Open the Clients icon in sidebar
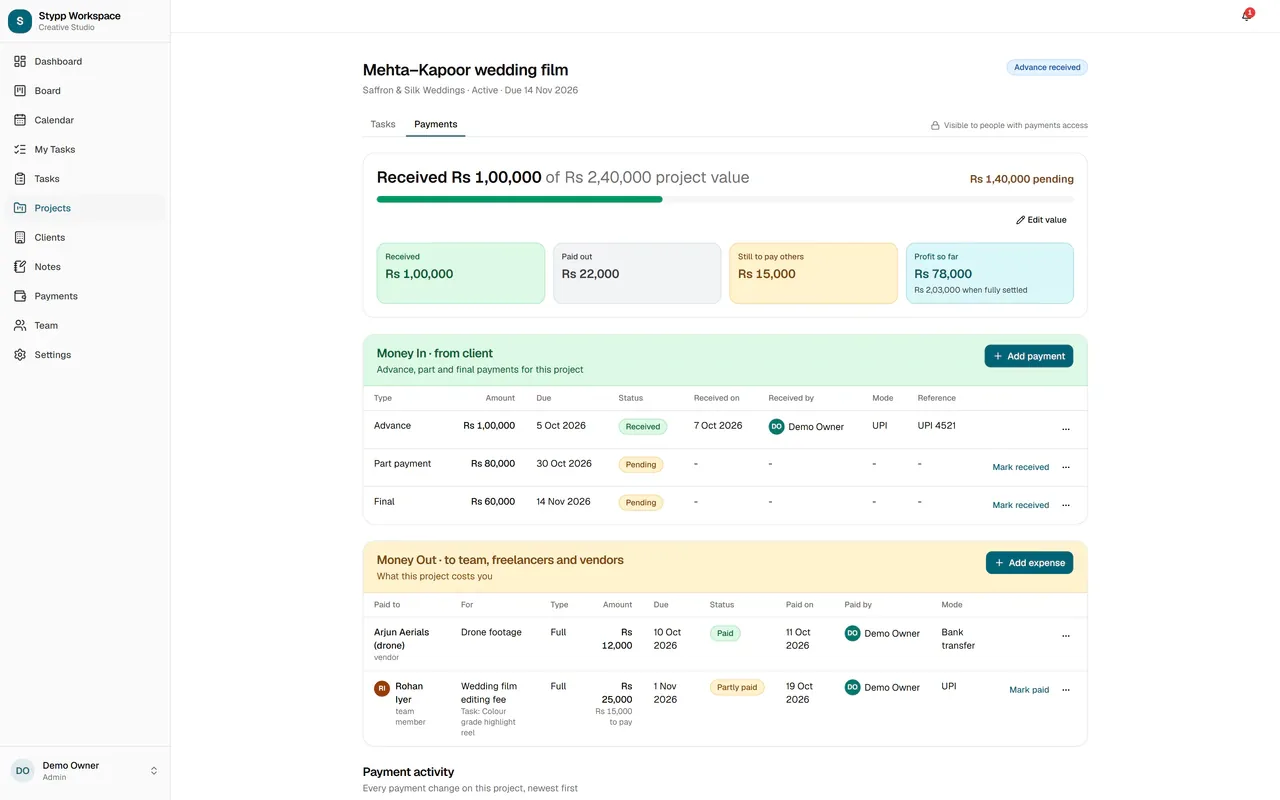 point(20,238)
